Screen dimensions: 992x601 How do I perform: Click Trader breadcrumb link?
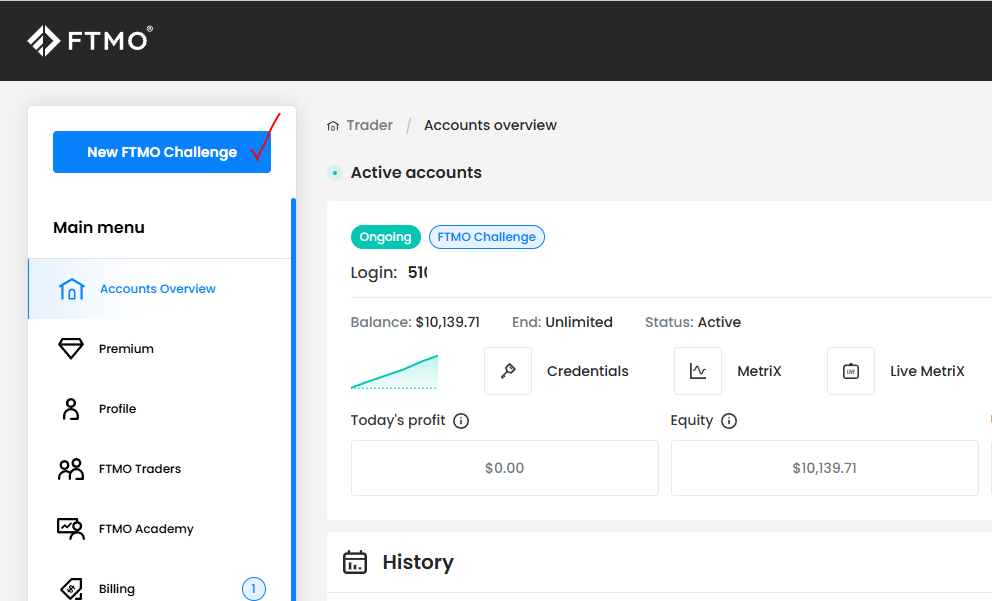point(369,125)
